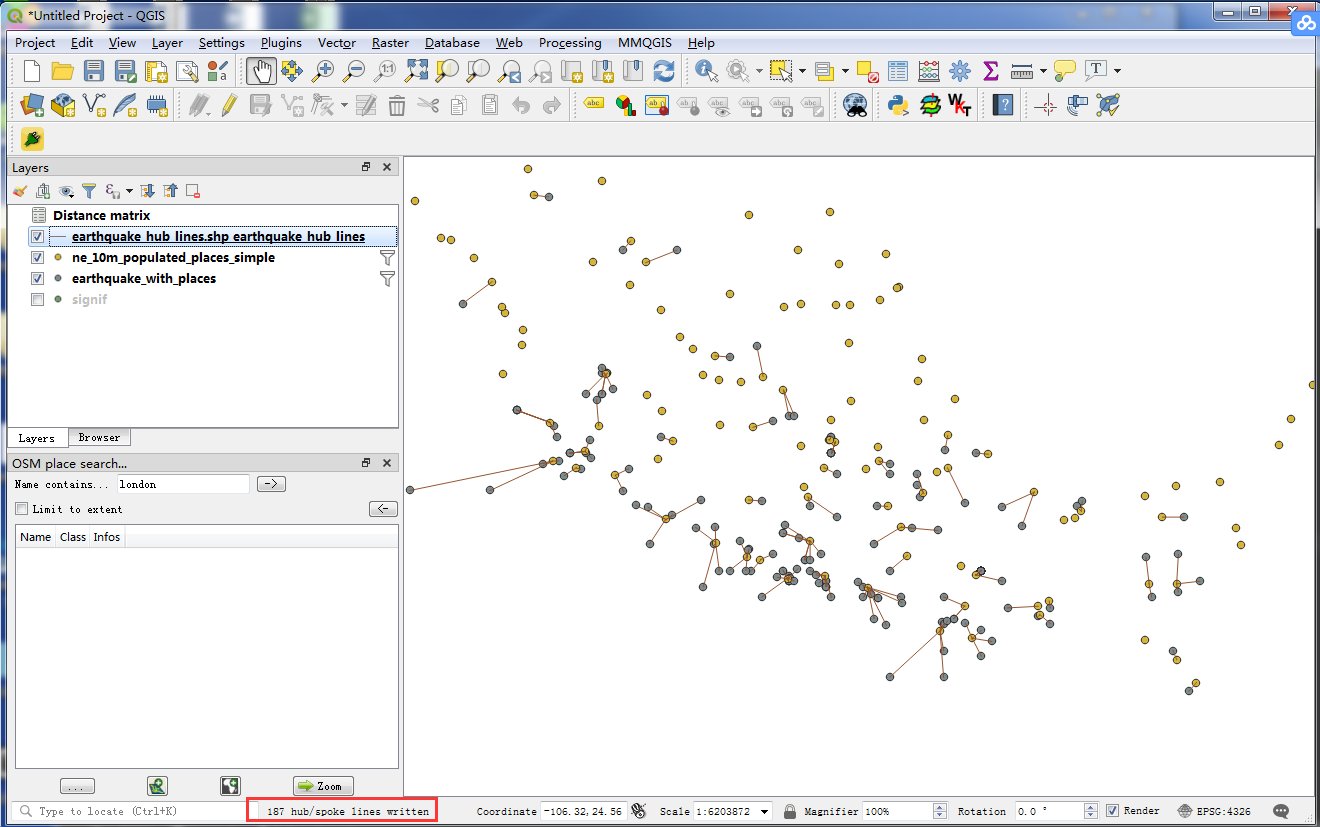Open project folder icon

coord(63,71)
